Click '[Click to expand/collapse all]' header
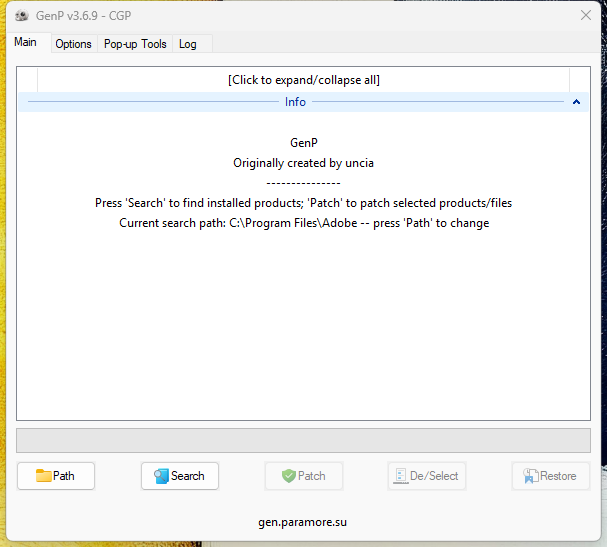The height and width of the screenshot is (547, 607). tap(304, 80)
